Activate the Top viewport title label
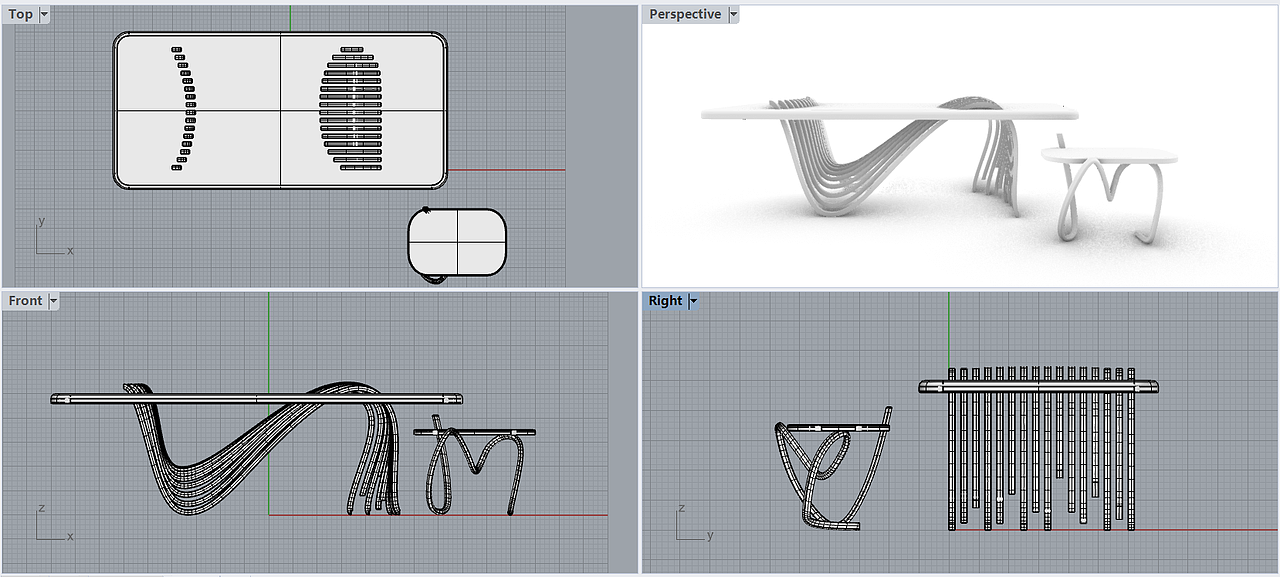Screen dimensions: 1280x577 click(20, 14)
